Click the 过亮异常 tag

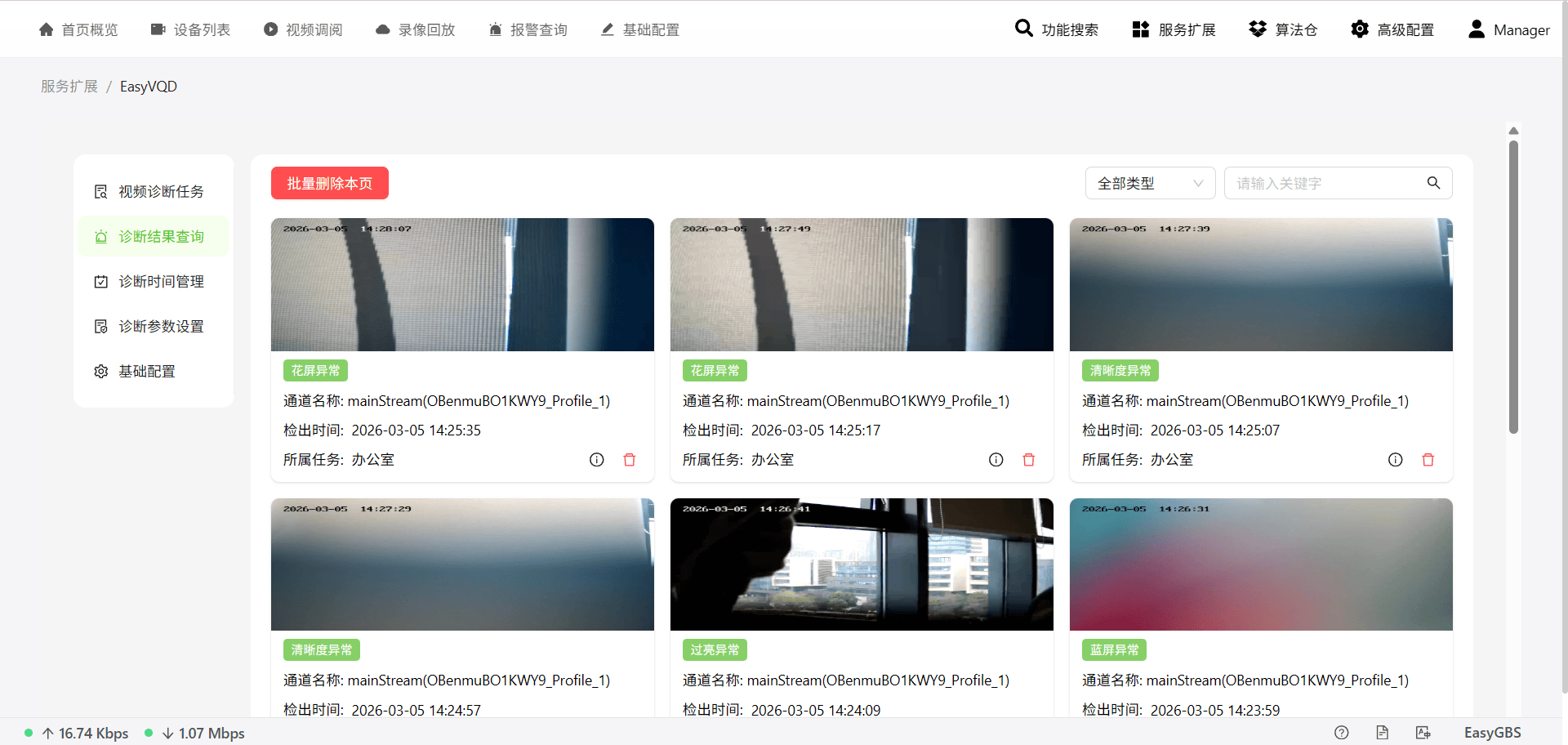click(x=715, y=649)
